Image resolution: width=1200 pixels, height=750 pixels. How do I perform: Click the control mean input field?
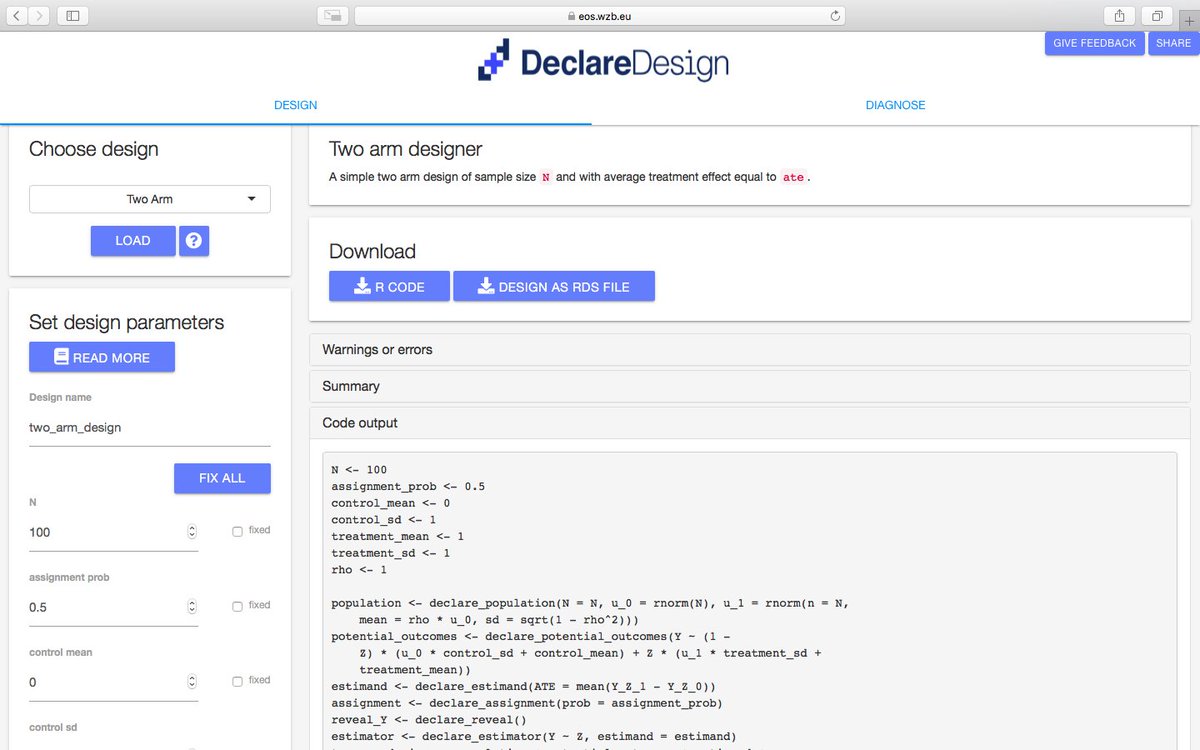tap(113, 682)
